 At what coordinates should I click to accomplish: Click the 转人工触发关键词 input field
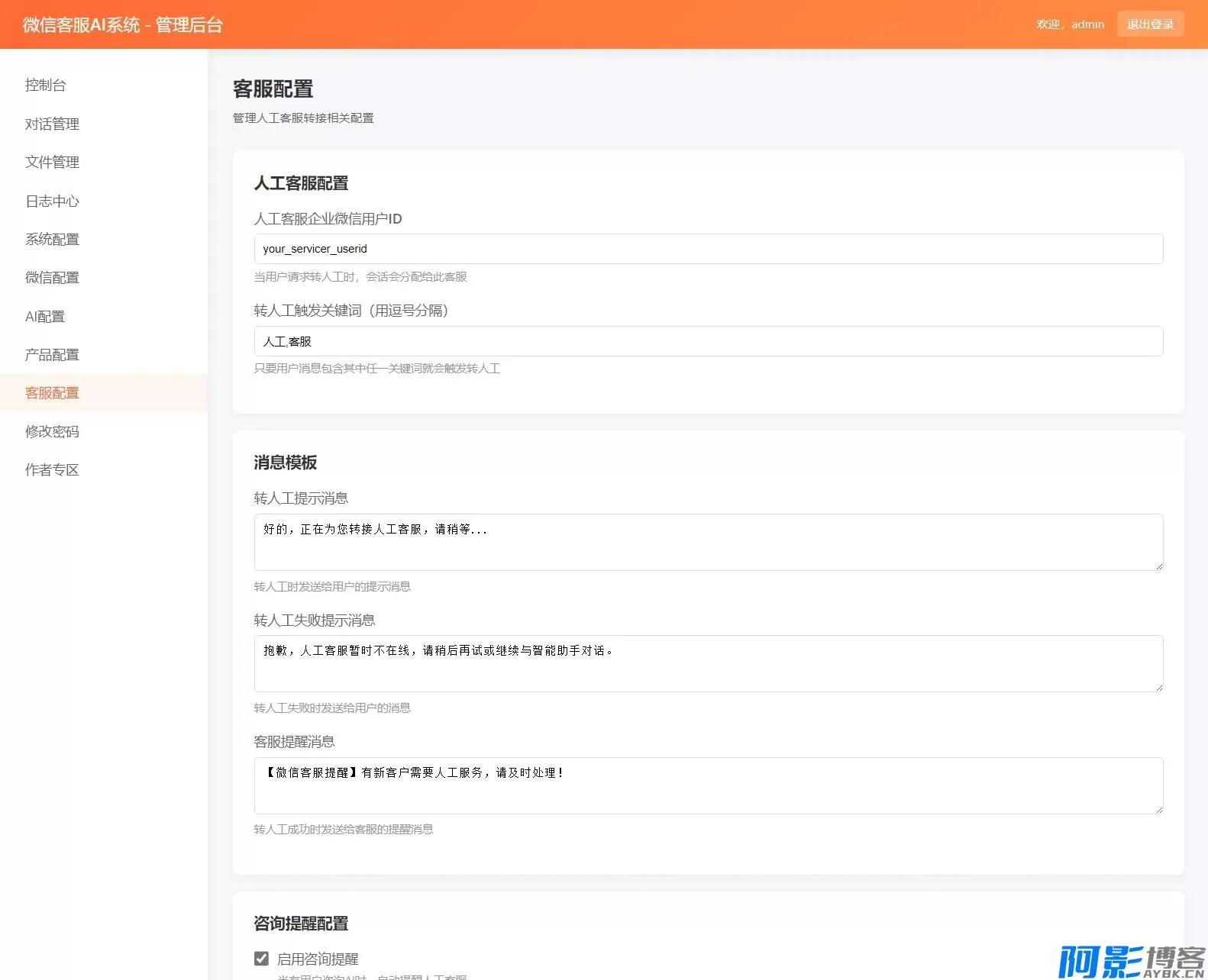coord(708,341)
